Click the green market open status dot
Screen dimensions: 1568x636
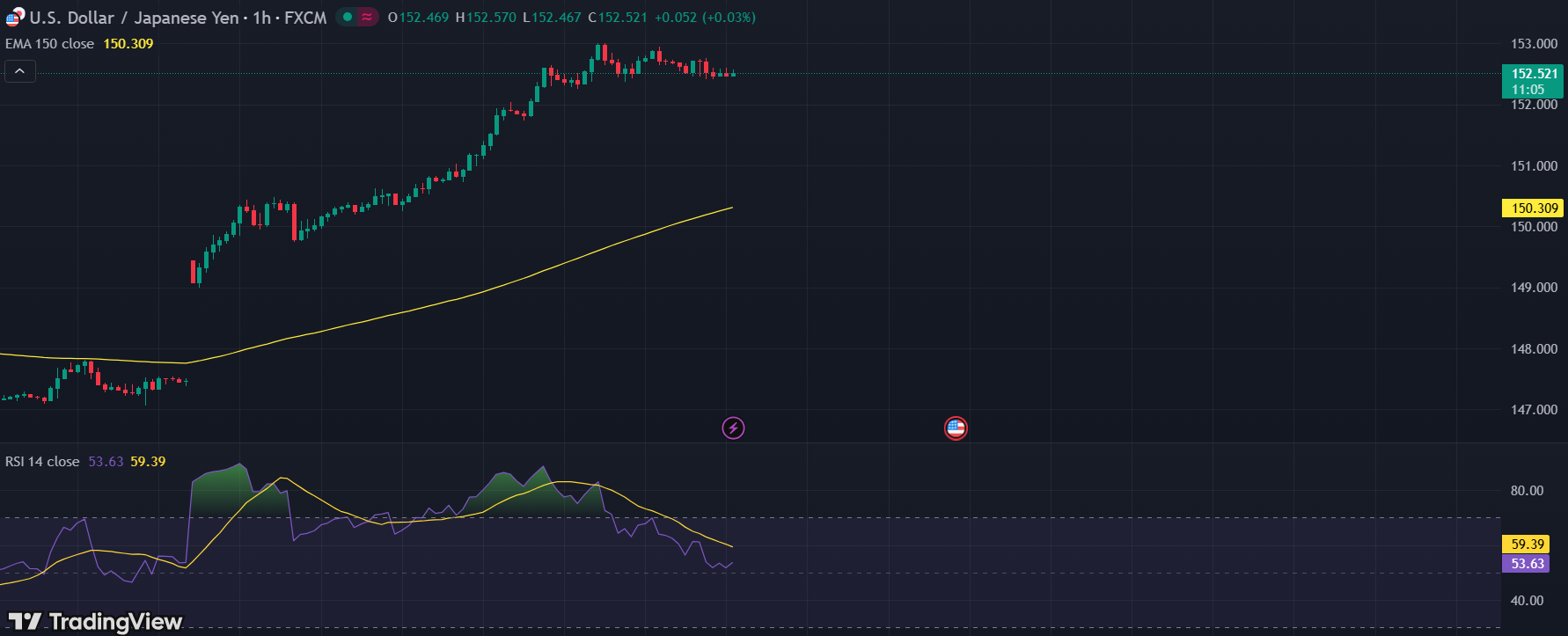pyautogui.click(x=348, y=18)
